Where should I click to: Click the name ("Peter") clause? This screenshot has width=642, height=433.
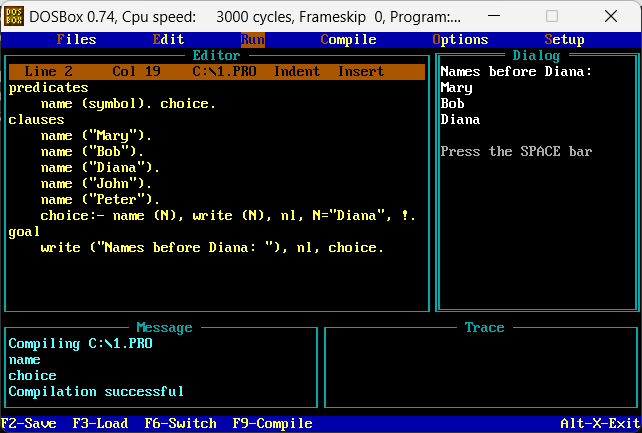[100, 199]
